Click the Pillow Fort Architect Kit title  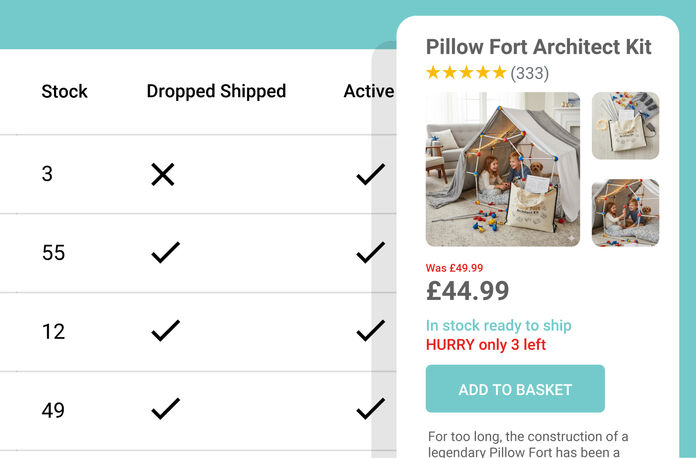point(538,47)
